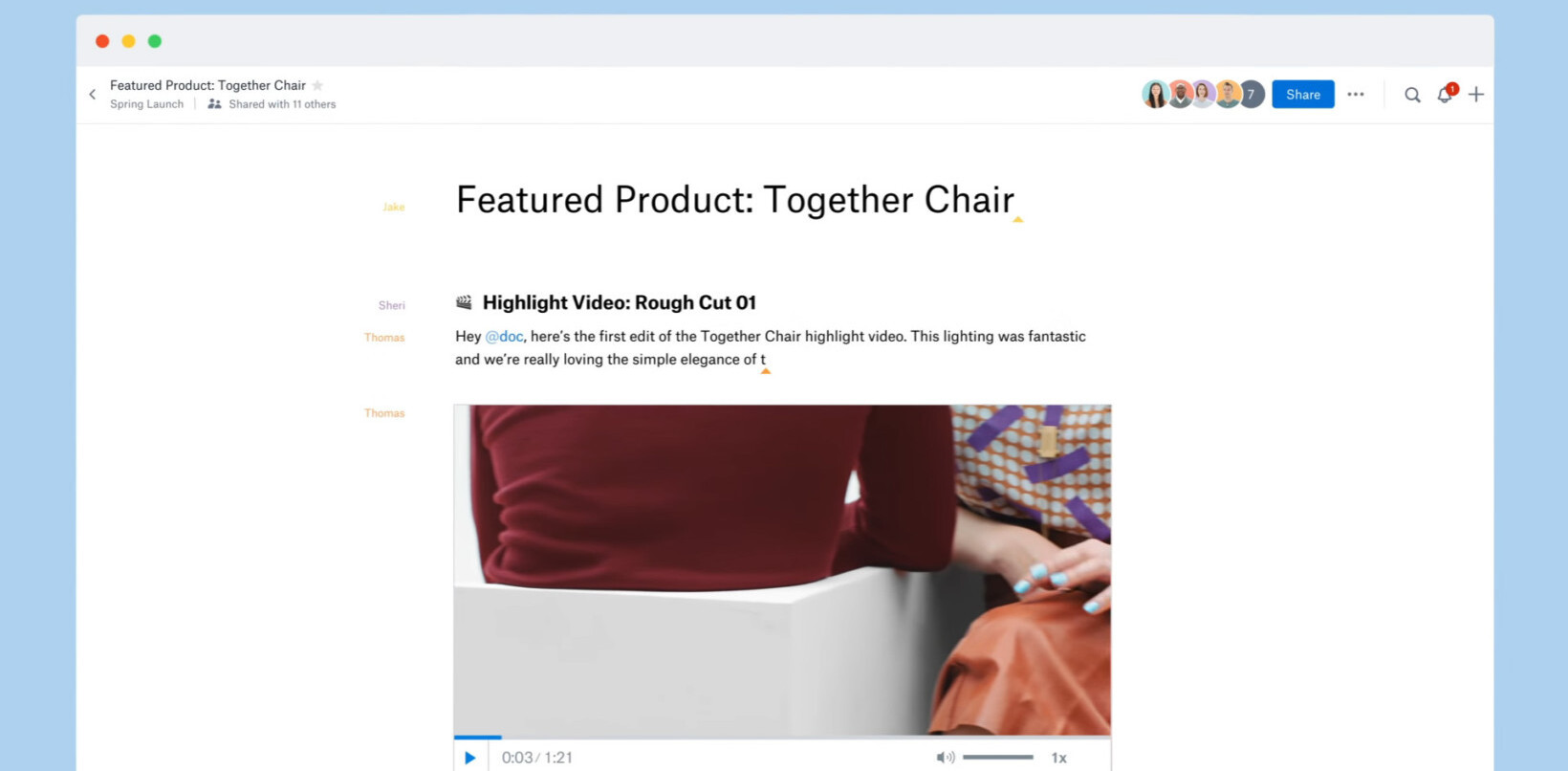Click the Highlight Video: Rough Cut 01 heading
This screenshot has width=1568, height=771.
click(x=620, y=302)
